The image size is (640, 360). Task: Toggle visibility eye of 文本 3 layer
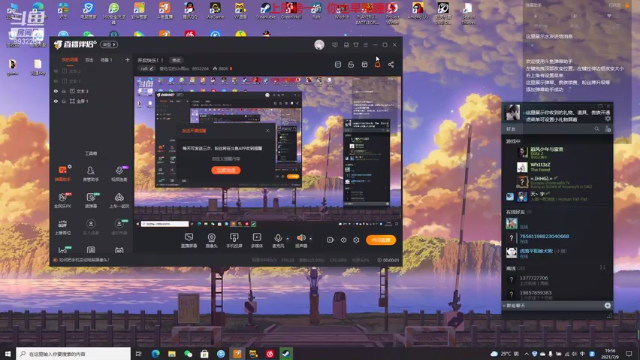56,91
